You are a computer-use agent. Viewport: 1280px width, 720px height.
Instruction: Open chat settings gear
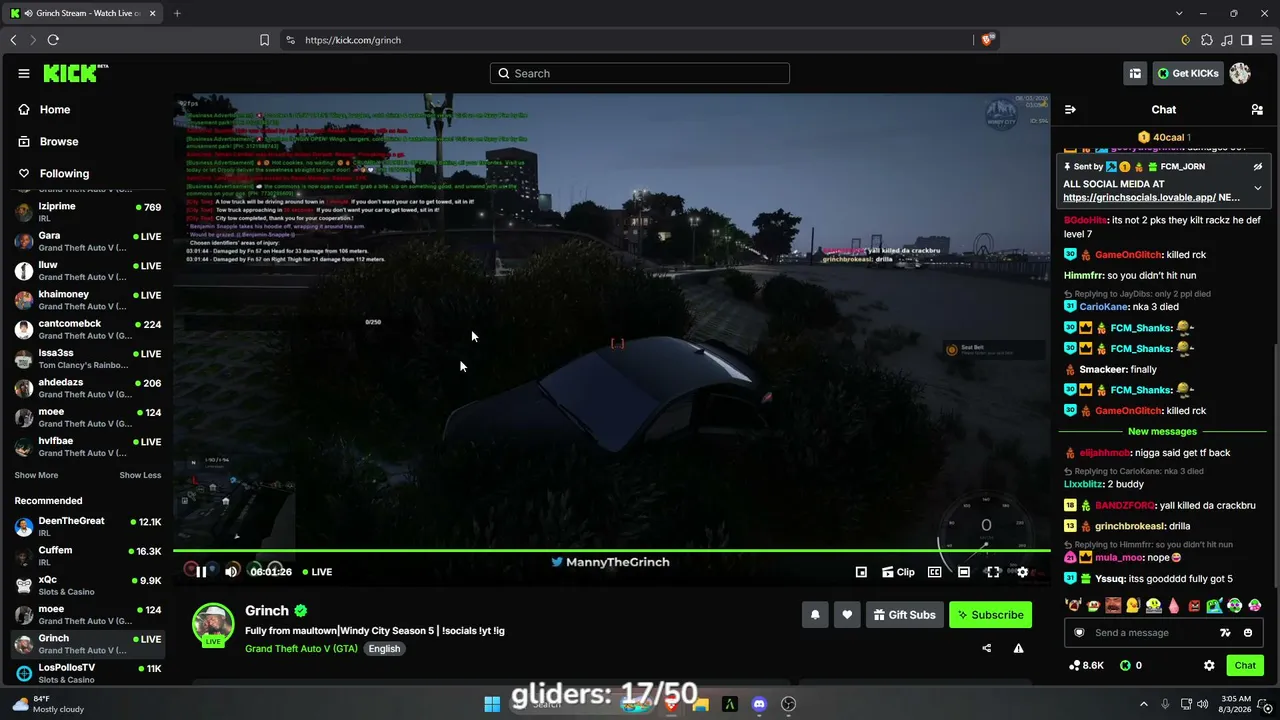point(1209,666)
